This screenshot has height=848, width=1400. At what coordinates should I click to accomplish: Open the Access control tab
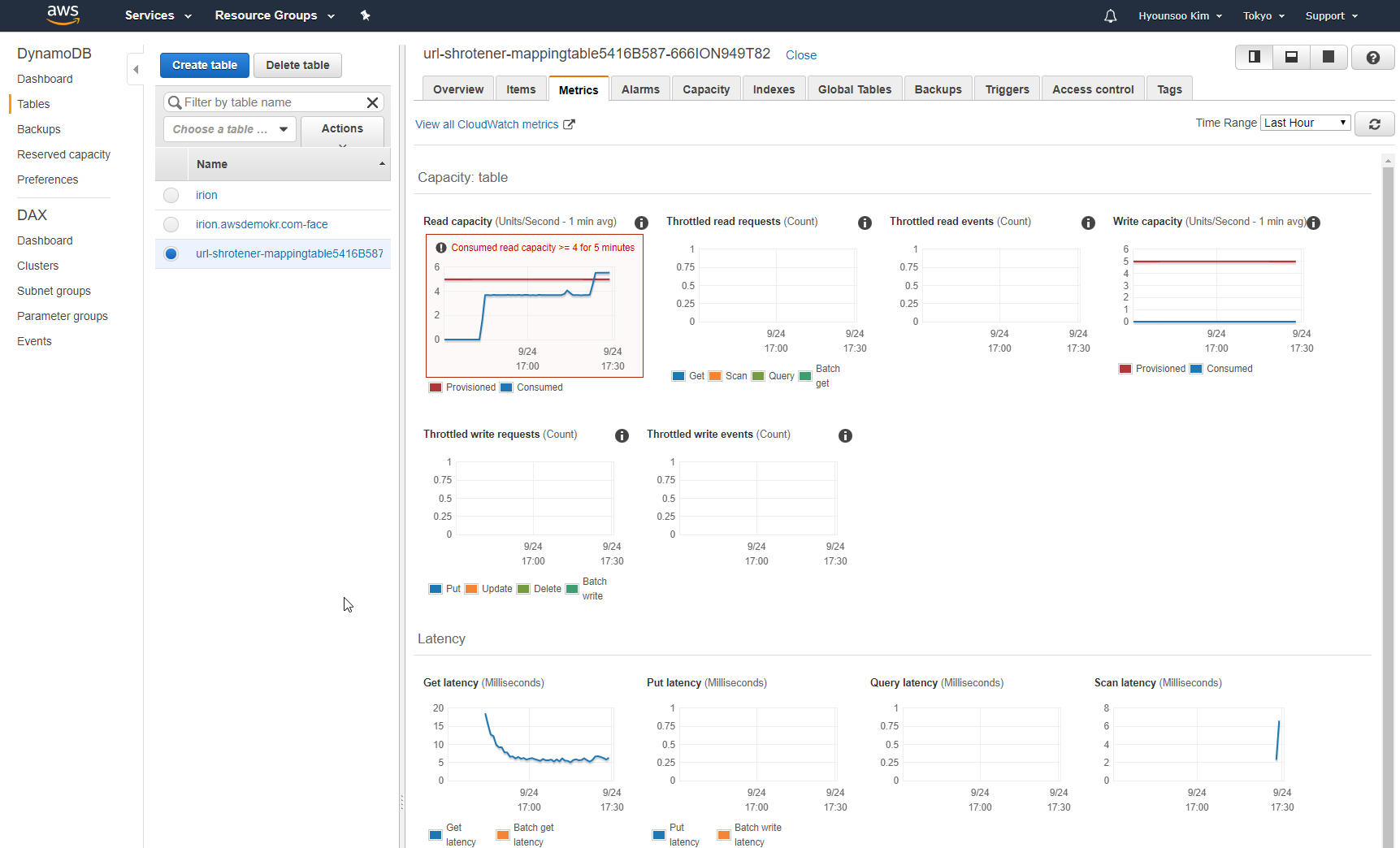pyautogui.click(x=1093, y=89)
